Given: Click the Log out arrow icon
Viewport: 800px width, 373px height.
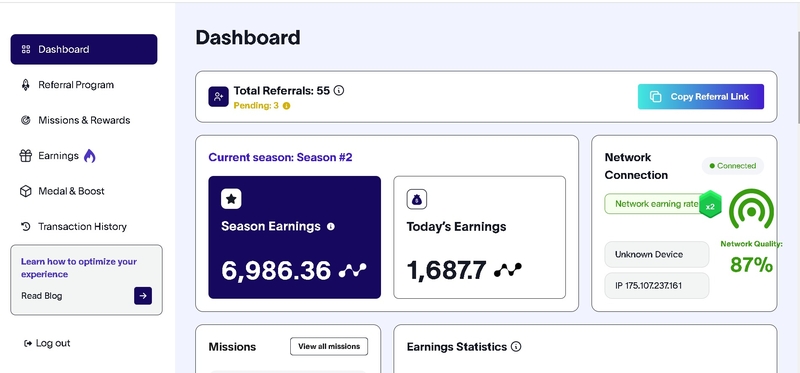Looking at the screenshot, I should click(28, 344).
